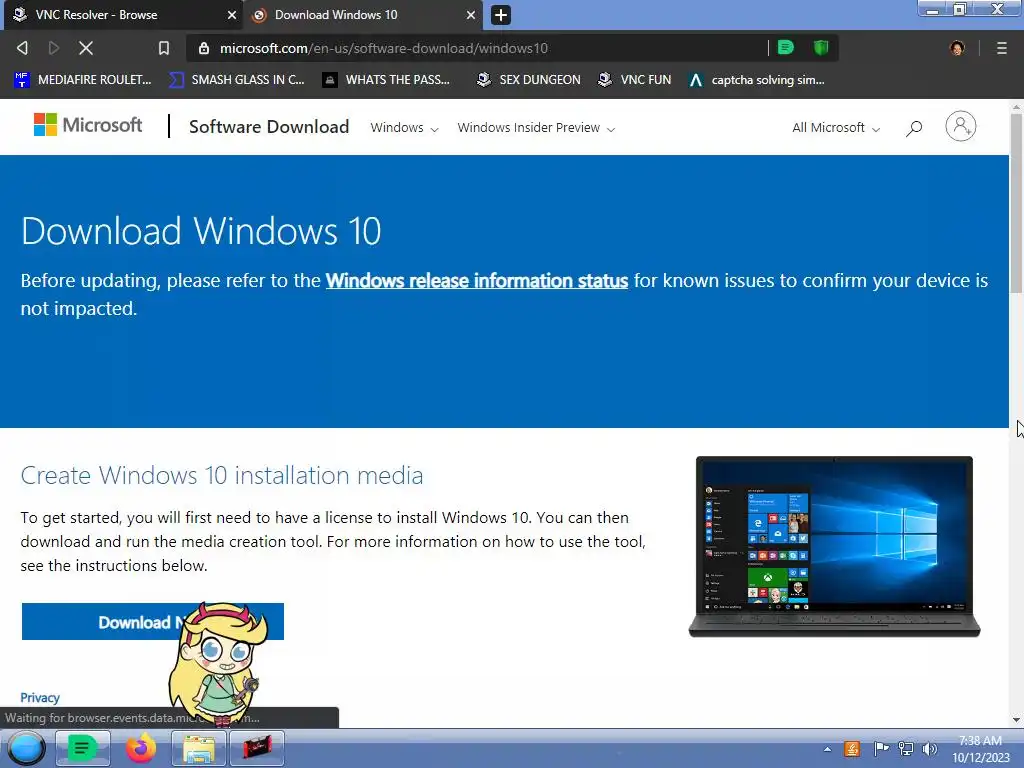Open File Explorer from the taskbar

(199, 748)
